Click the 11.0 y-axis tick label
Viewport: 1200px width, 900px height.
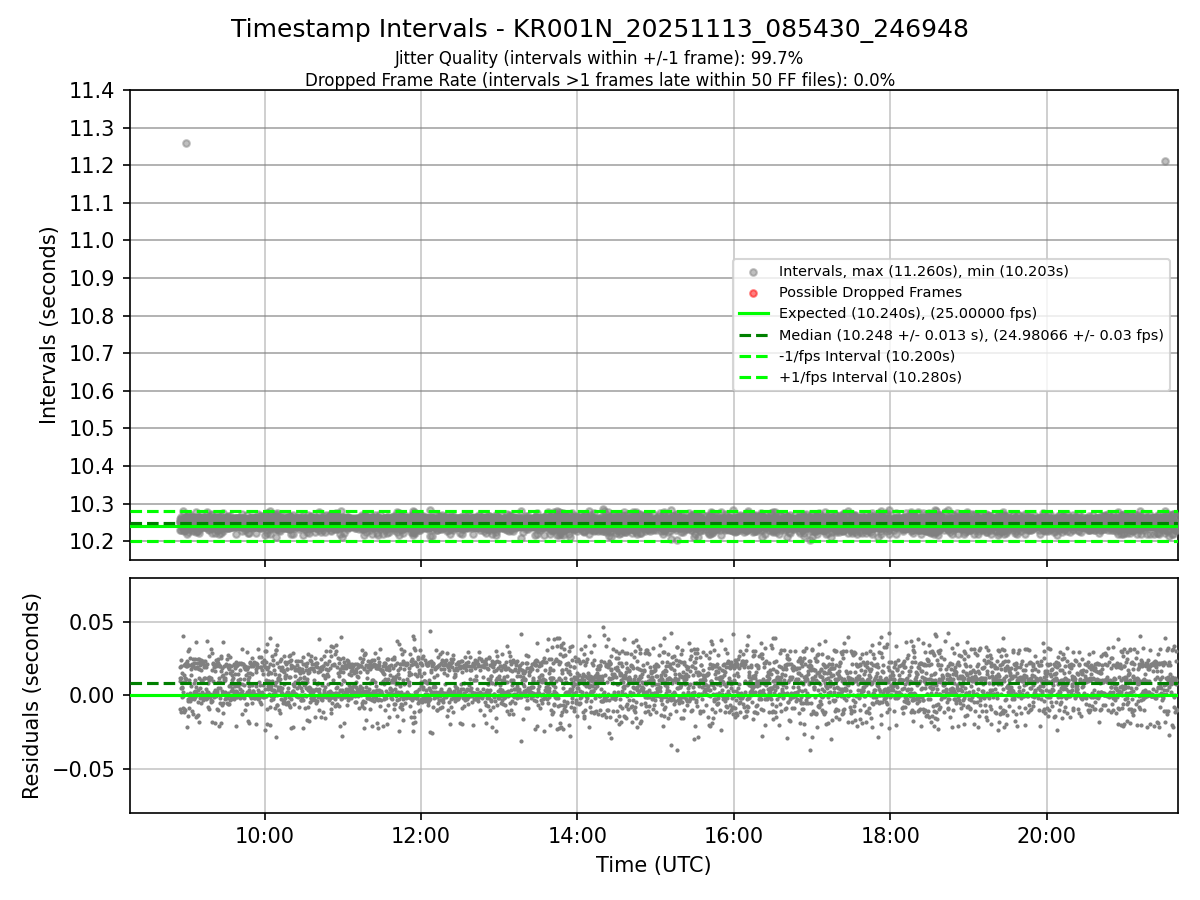point(94,241)
